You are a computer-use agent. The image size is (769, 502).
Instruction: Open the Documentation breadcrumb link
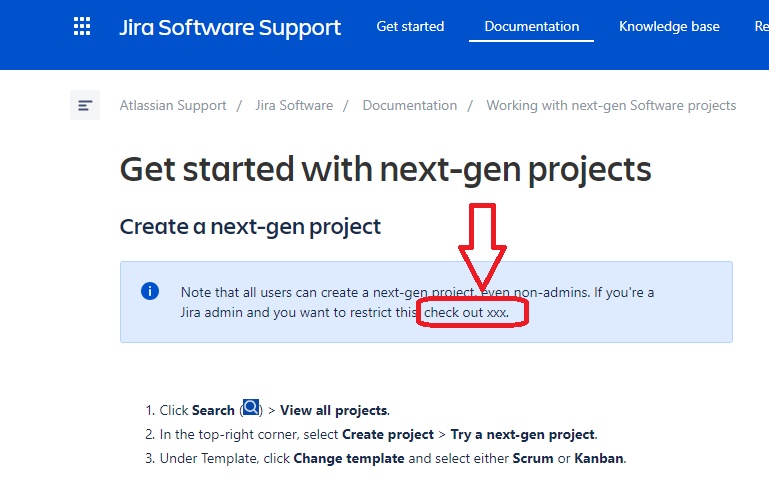410,105
